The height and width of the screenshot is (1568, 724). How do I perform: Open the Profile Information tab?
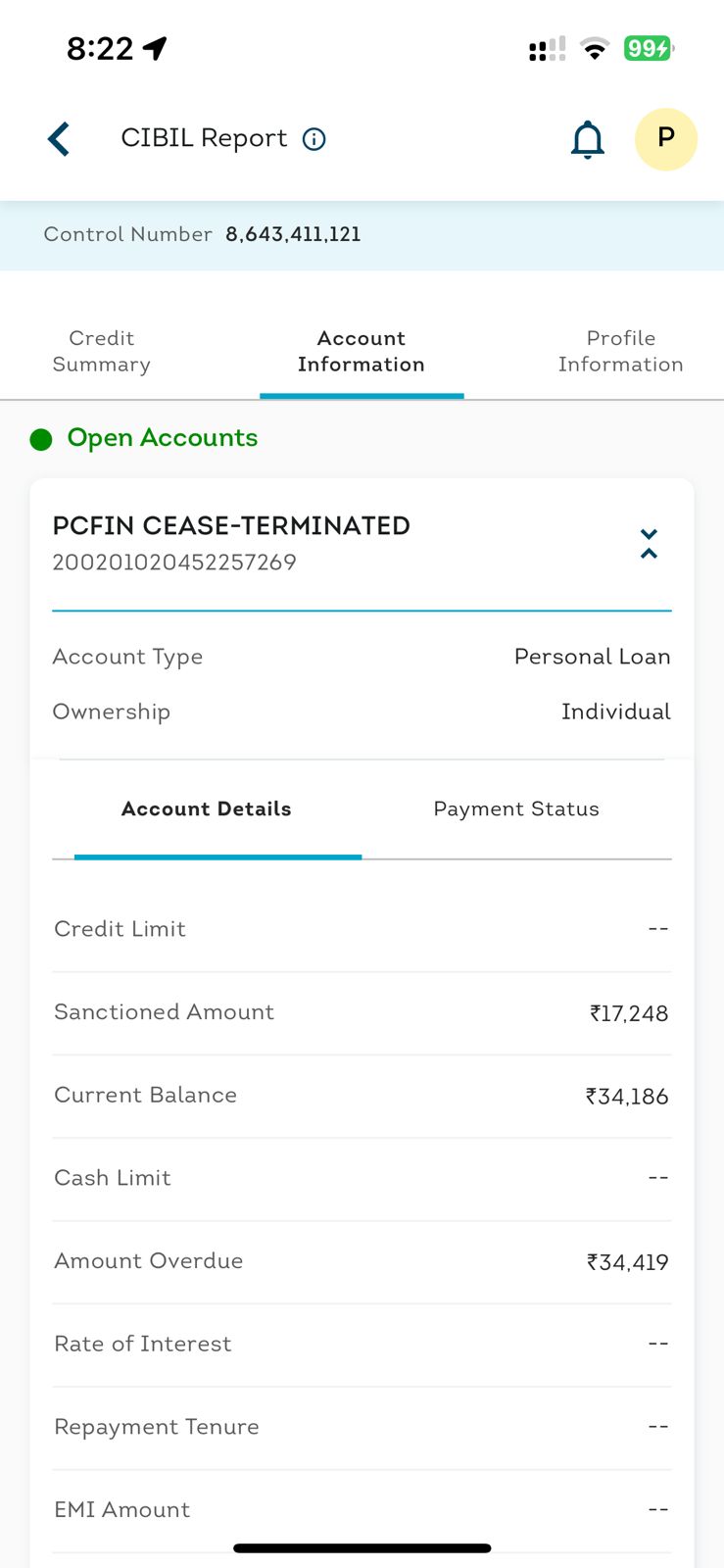pyautogui.click(x=620, y=352)
